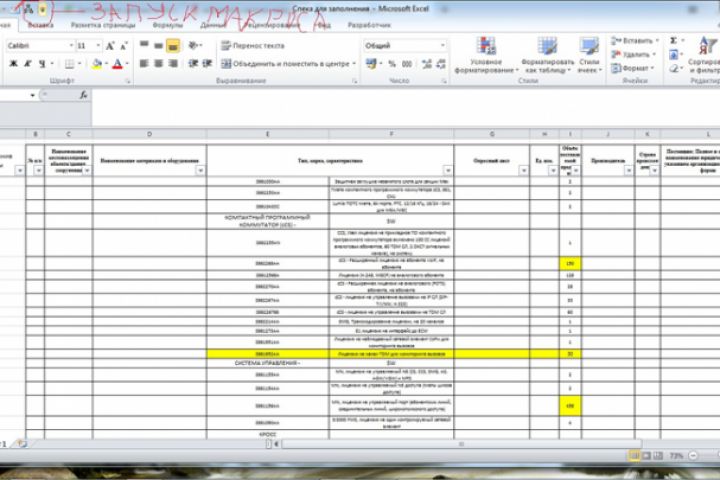Screen dimensions: 720x480
Task: Click the Условное форматирование icon
Action: [486, 46]
